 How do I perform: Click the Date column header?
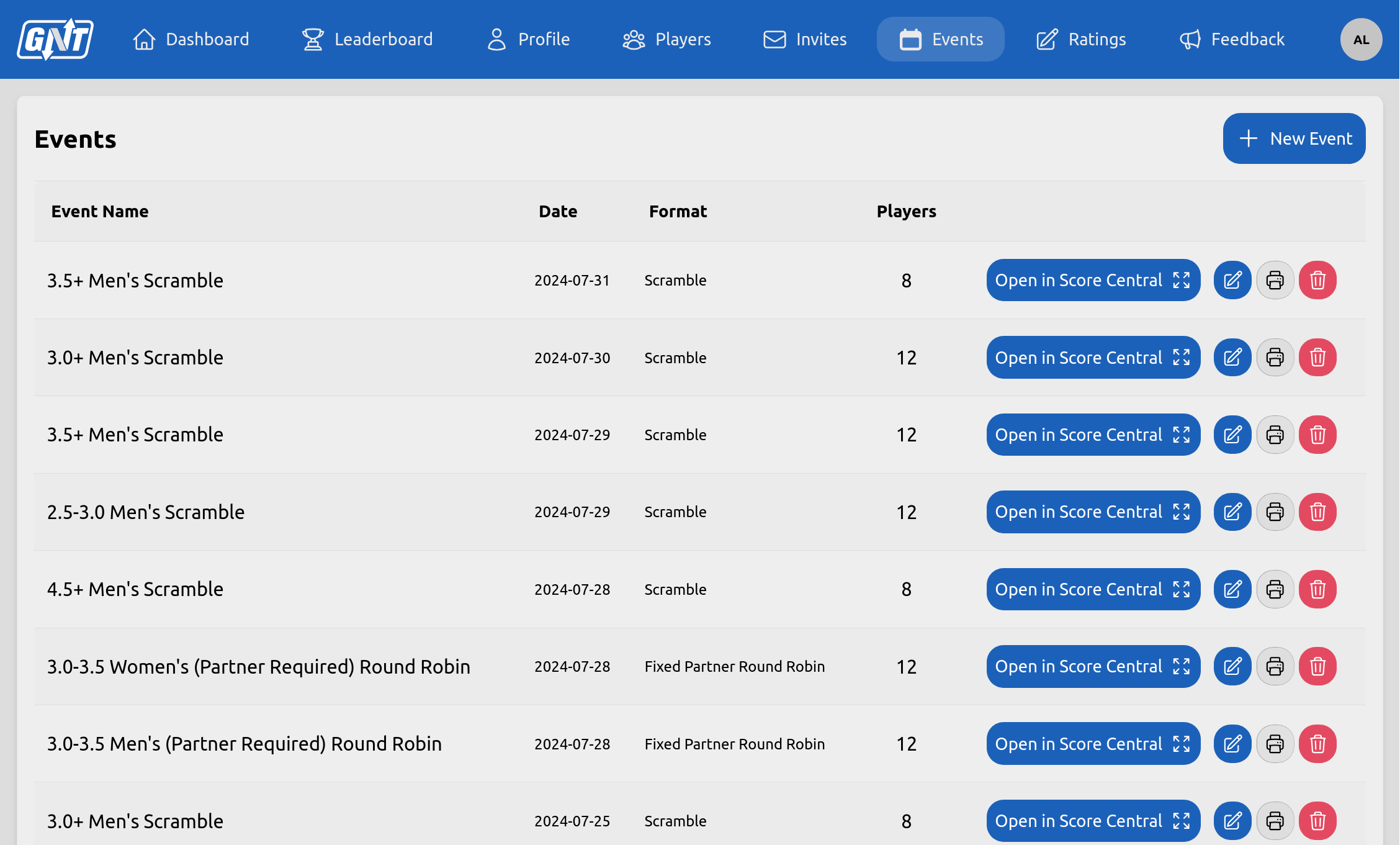tap(558, 212)
